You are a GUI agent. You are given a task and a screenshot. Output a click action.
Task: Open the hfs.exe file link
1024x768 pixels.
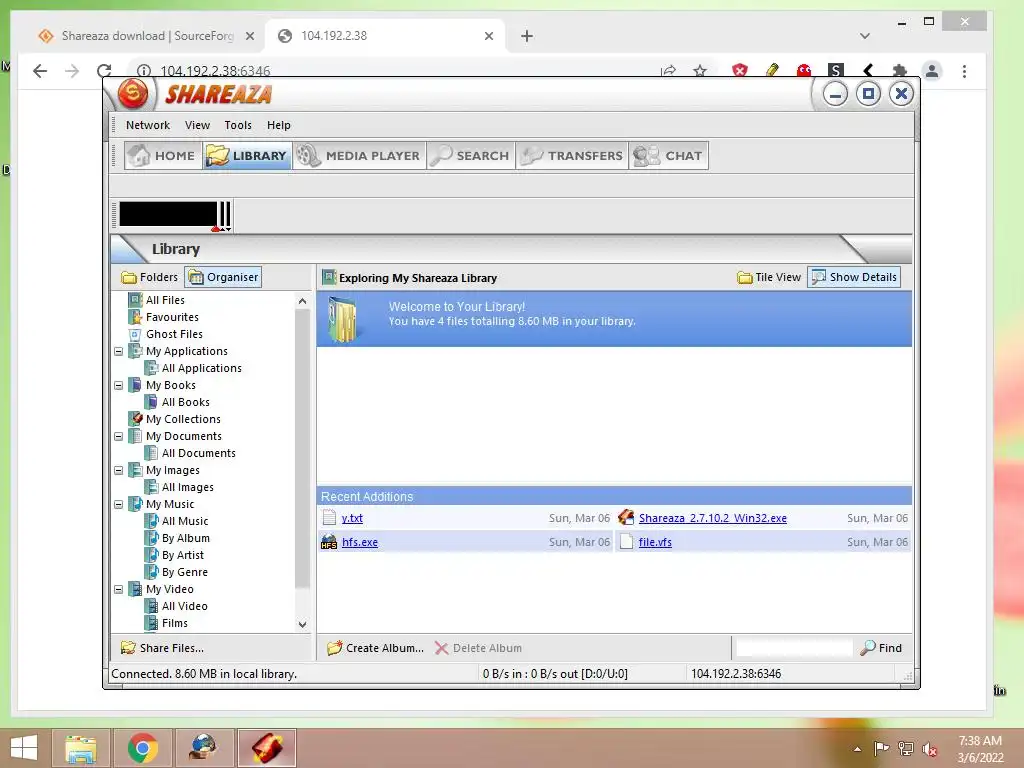coord(360,542)
